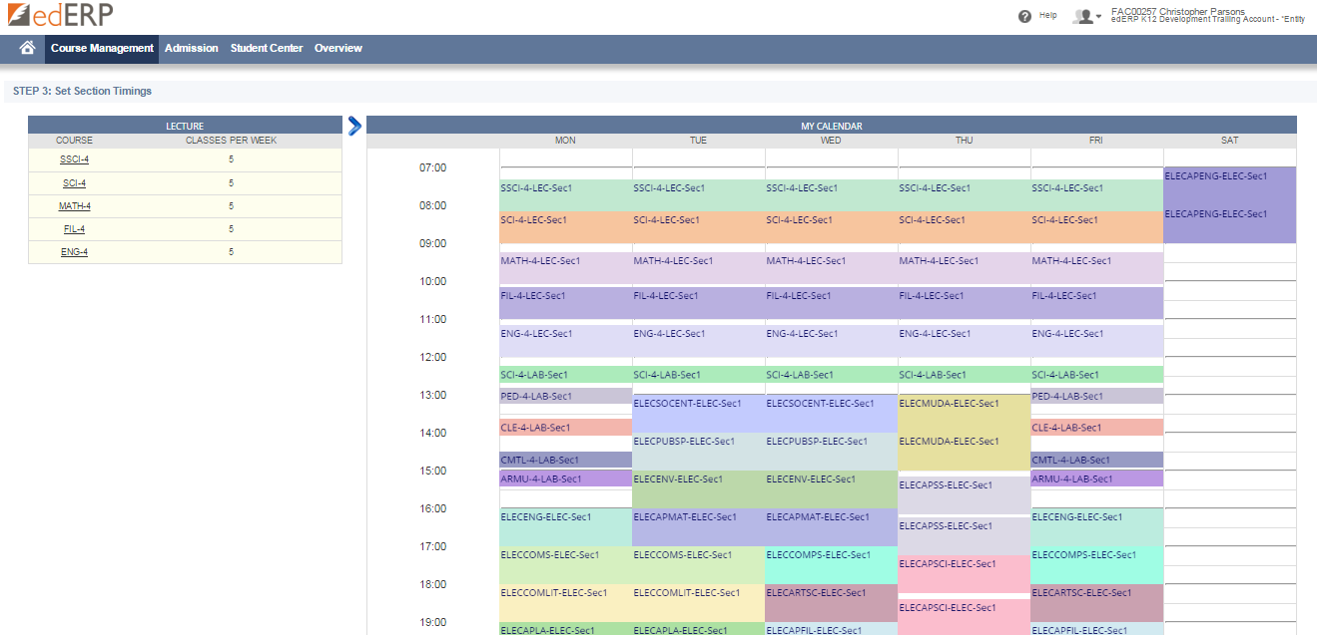
Task: Click the edERP logo
Action: coord(60,15)
